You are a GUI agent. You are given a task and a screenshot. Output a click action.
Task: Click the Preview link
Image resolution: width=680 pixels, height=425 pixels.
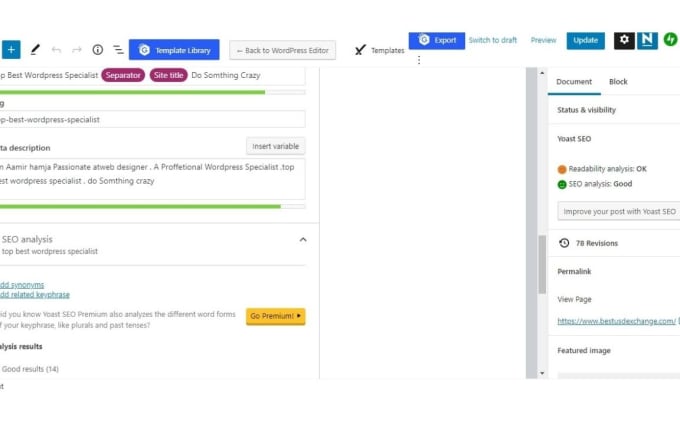pos(543,40)
